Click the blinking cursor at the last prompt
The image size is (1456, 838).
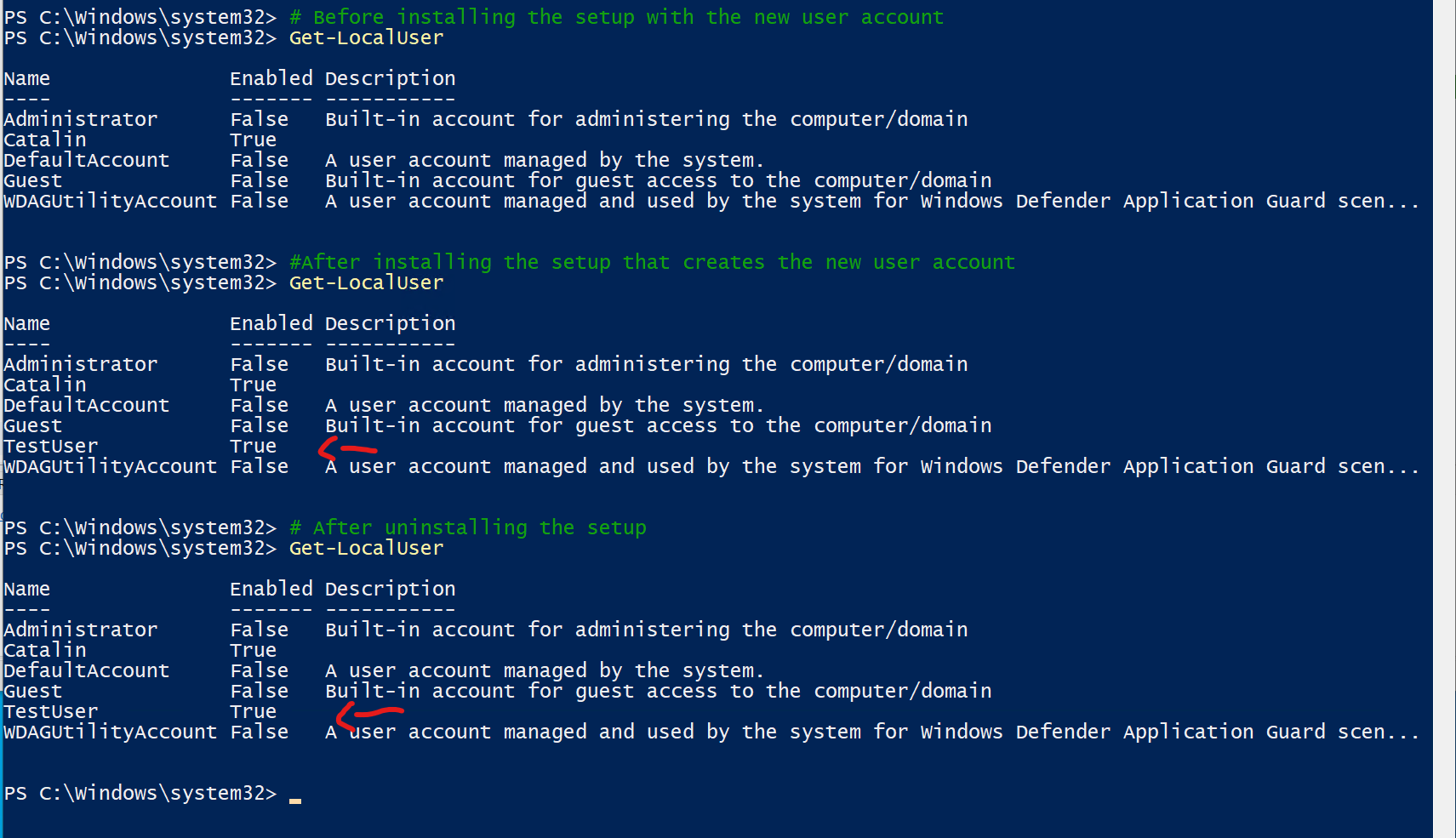[x=294, y=800]
